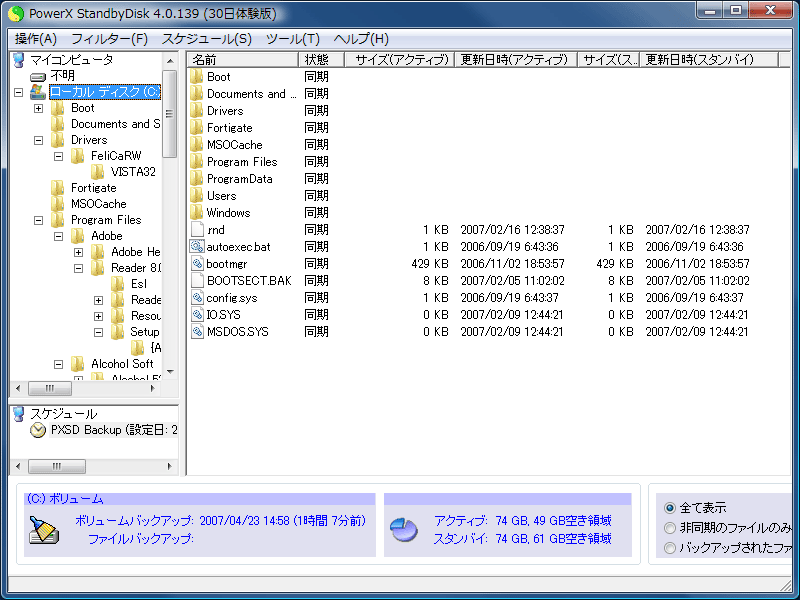Click the BOOTSECT.BAK file icon
This screenshot has width=800, height=600.
tap(197, 281)
